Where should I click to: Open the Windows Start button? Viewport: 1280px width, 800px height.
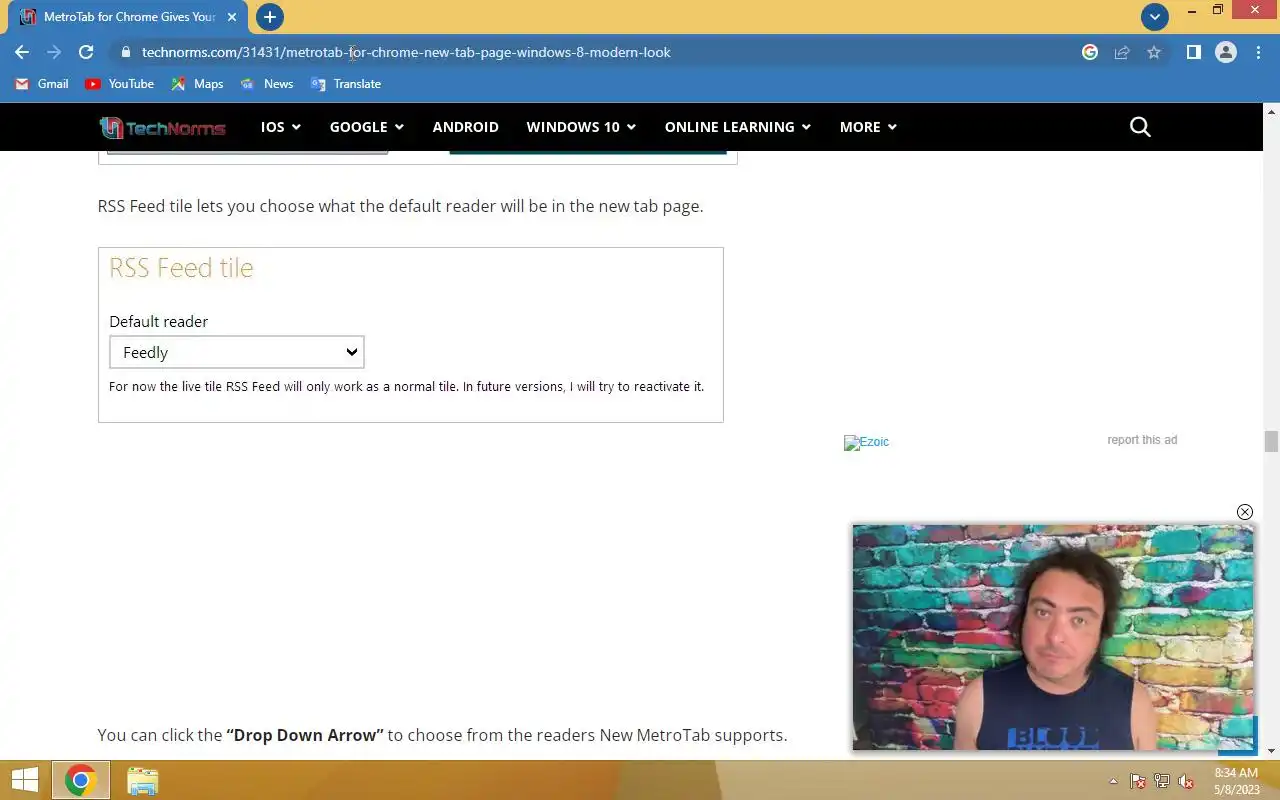point(25,781)
